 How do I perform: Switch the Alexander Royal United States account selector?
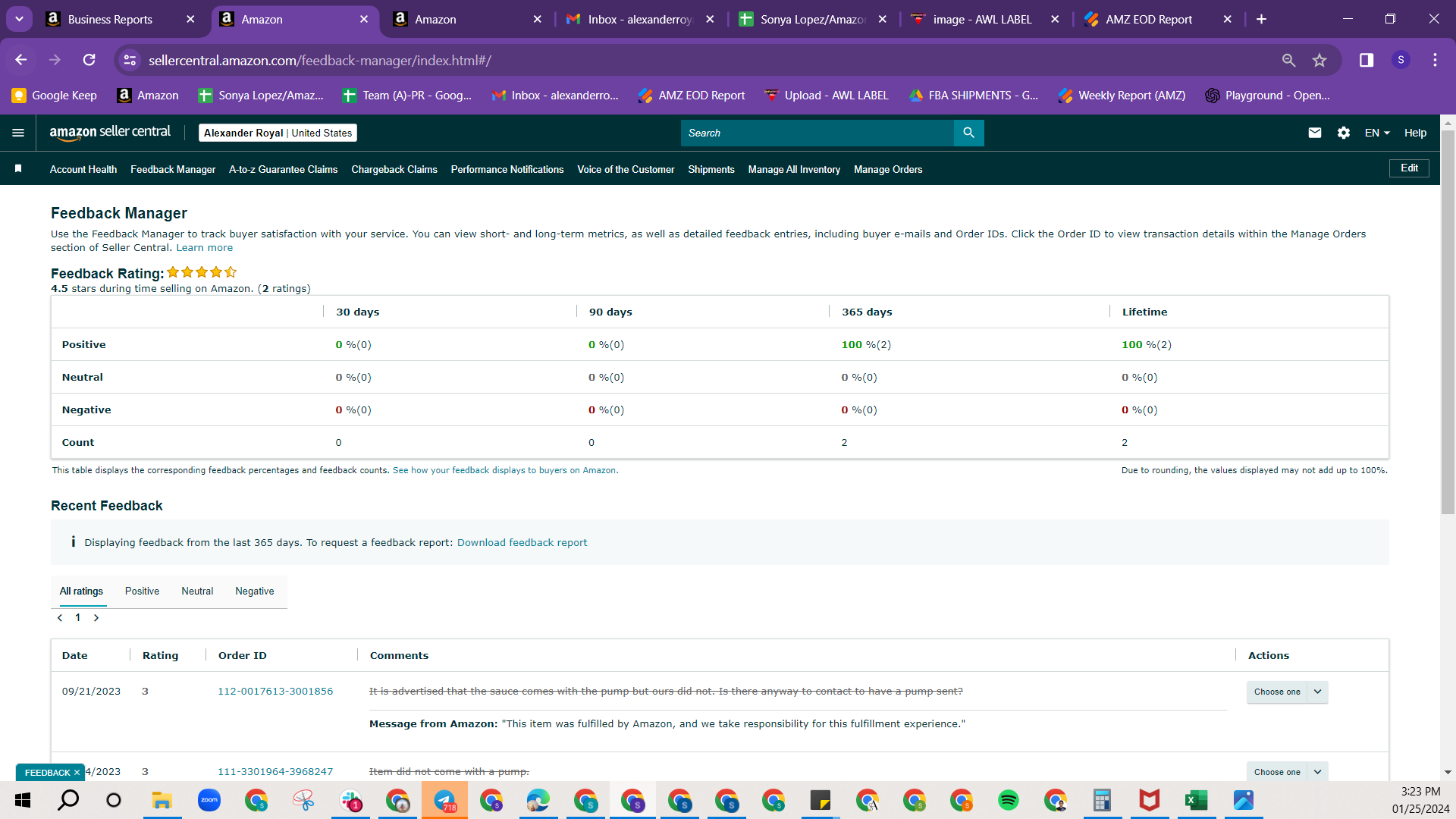point(278,133)
